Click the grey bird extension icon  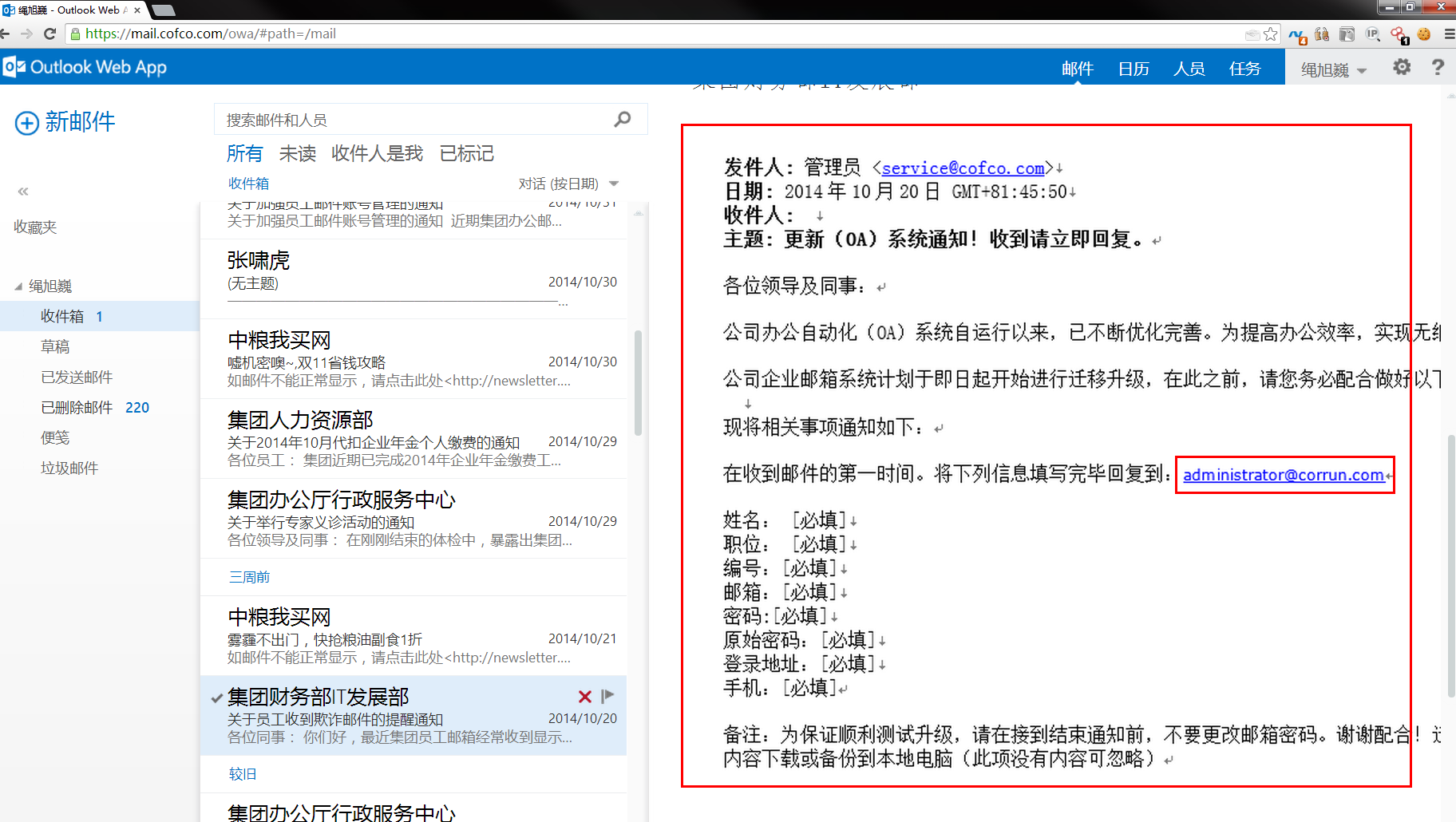pyautogui.click(x=1347, y=34)
